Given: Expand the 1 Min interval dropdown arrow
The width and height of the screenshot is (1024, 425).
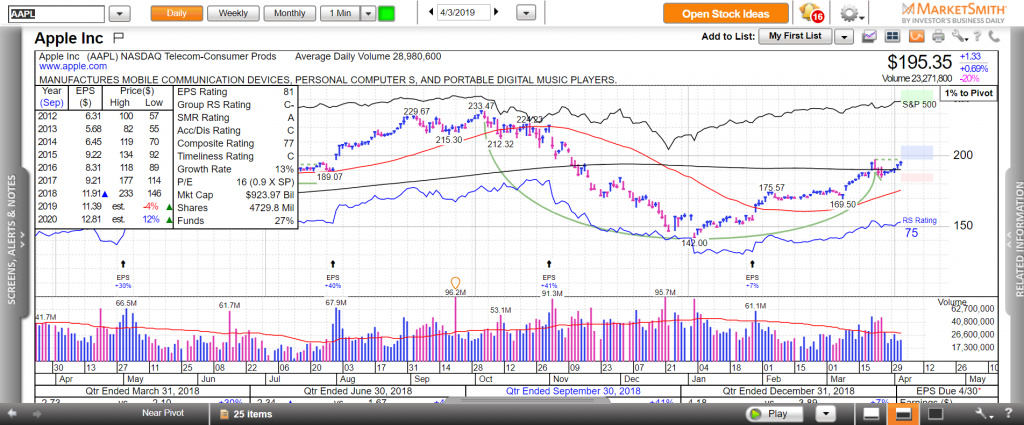Looking at the screenshot, I should pos(367,13).
